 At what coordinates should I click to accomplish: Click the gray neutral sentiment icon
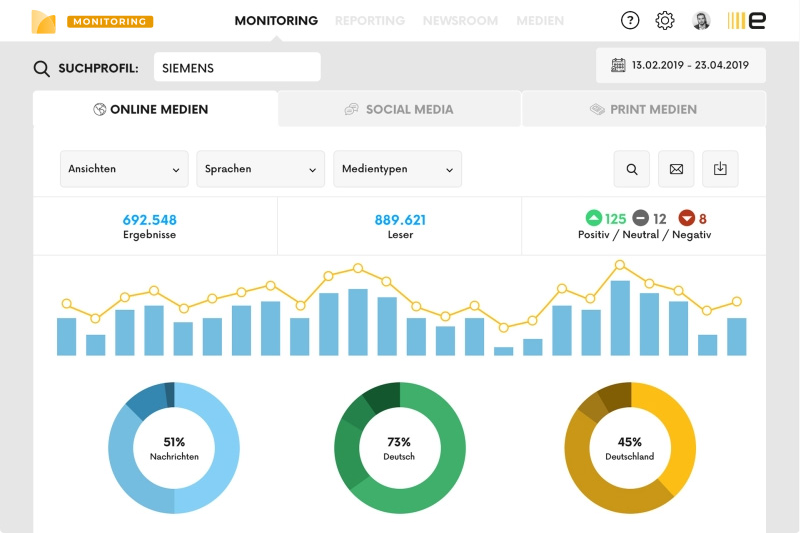(x=640, y=218)
